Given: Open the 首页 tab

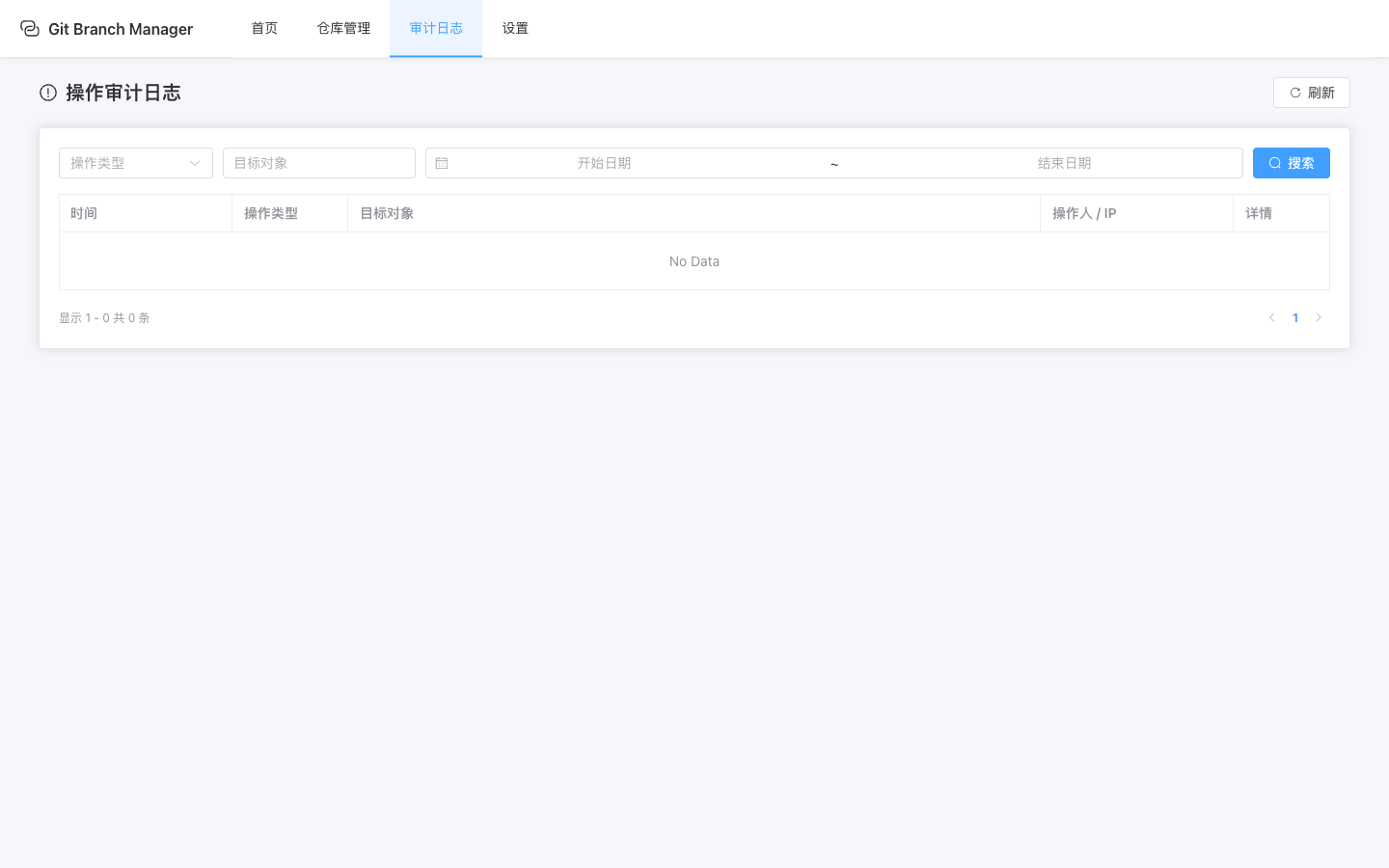Looking at the screenshot, I should tap(264, 29).
